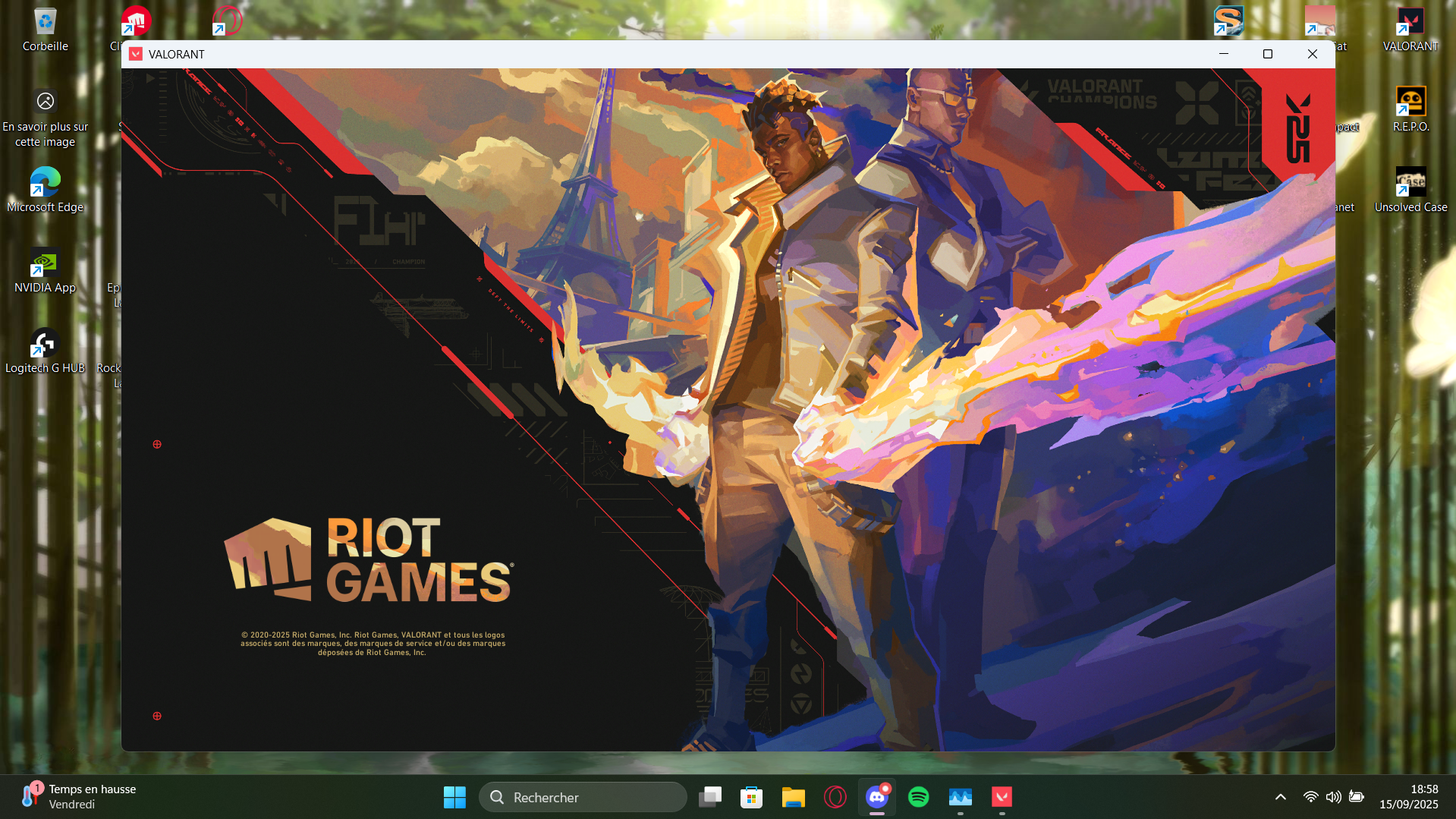Screen dimensions: 1456x819
Task: Switch to Discord on the taskbar
Action: [877, 797]
